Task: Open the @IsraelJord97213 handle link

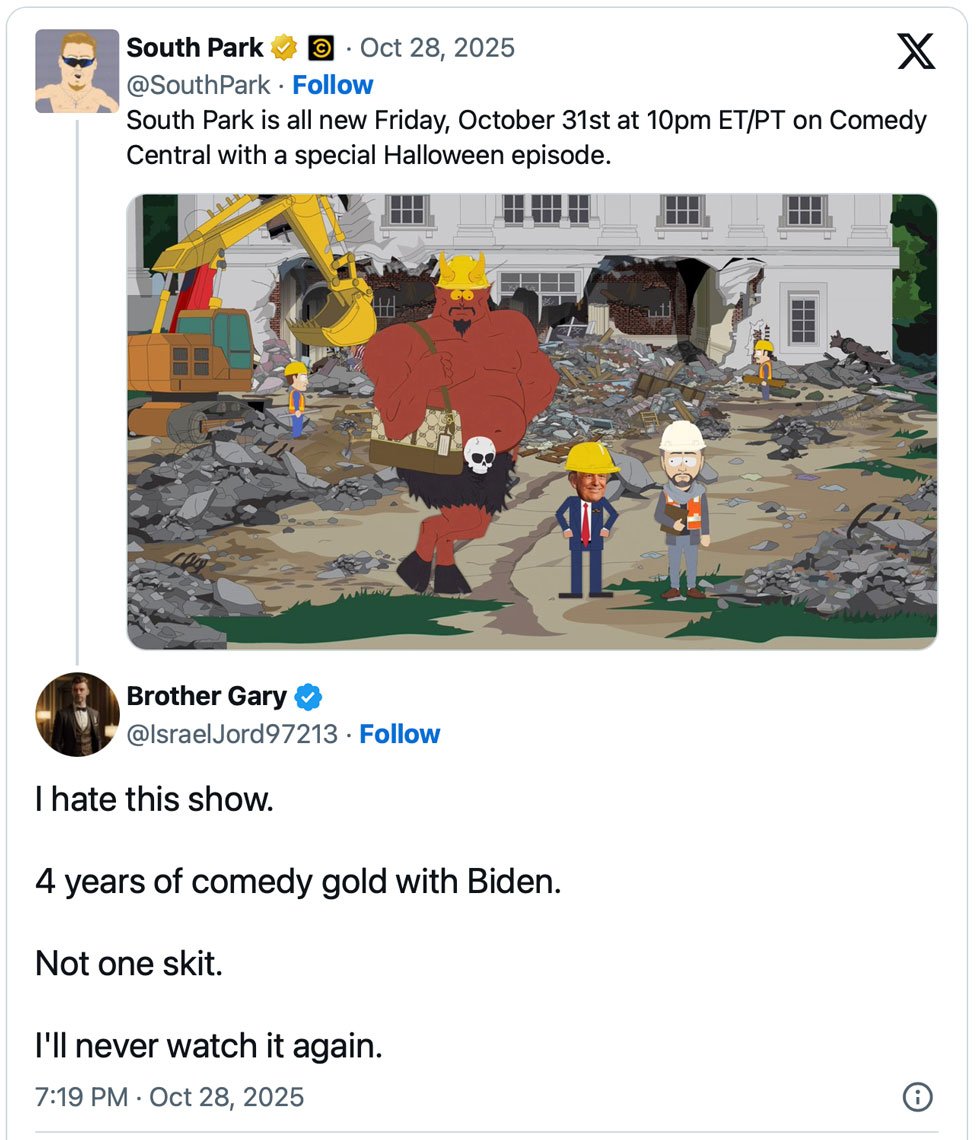Action: pyautogui.click(x=232, y=734)
